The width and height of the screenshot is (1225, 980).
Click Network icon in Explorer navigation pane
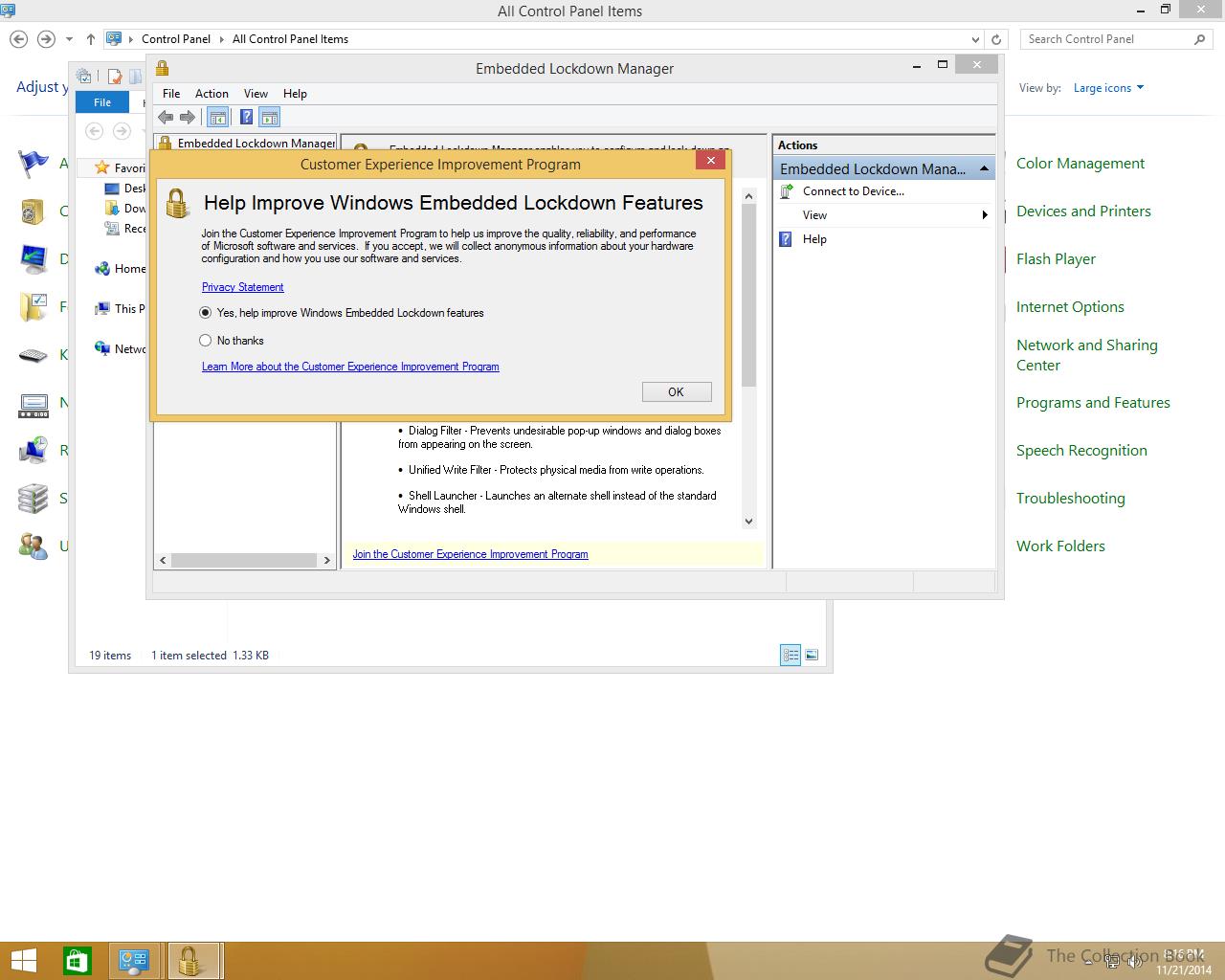102,349
